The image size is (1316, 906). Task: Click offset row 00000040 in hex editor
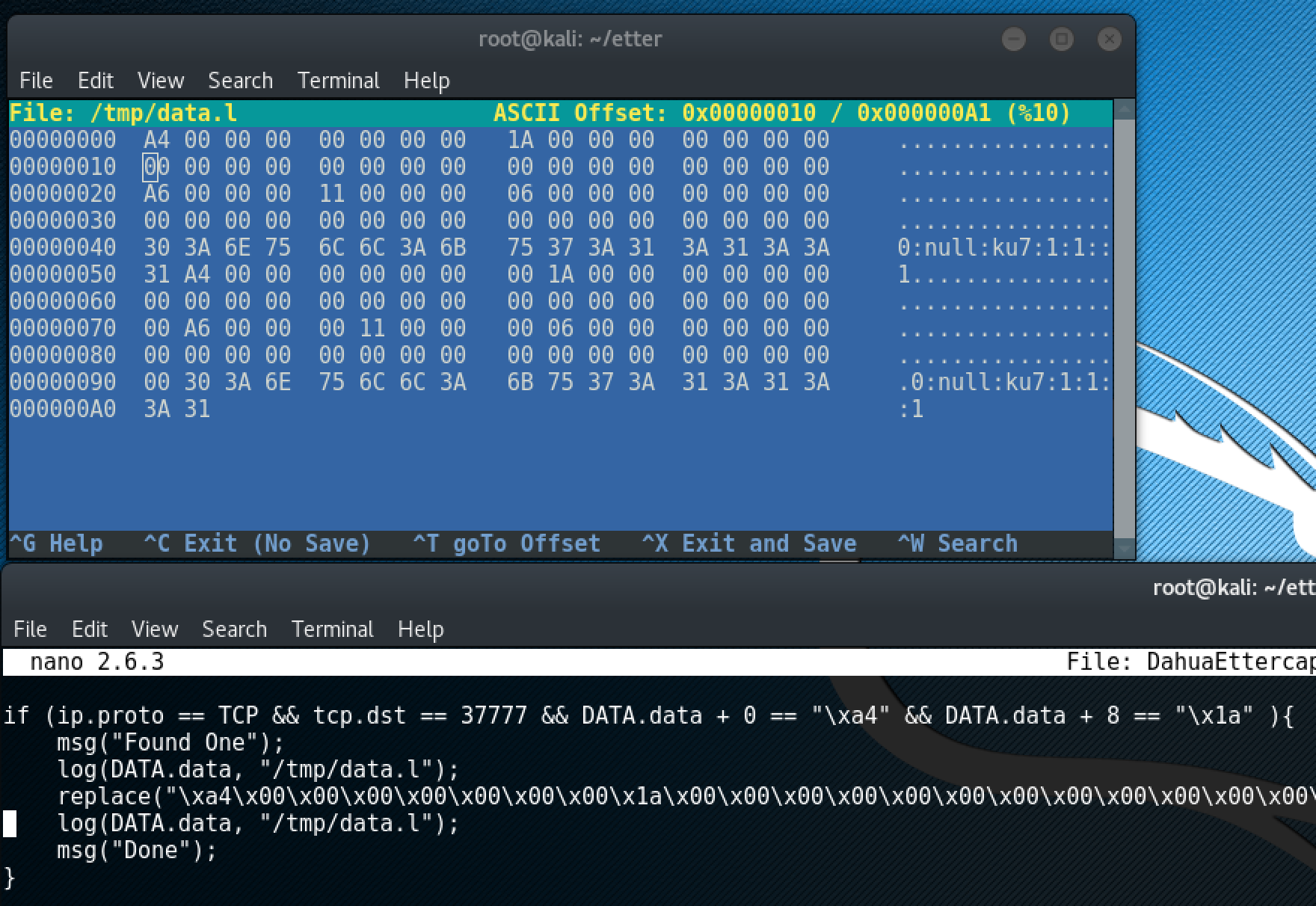63,247
